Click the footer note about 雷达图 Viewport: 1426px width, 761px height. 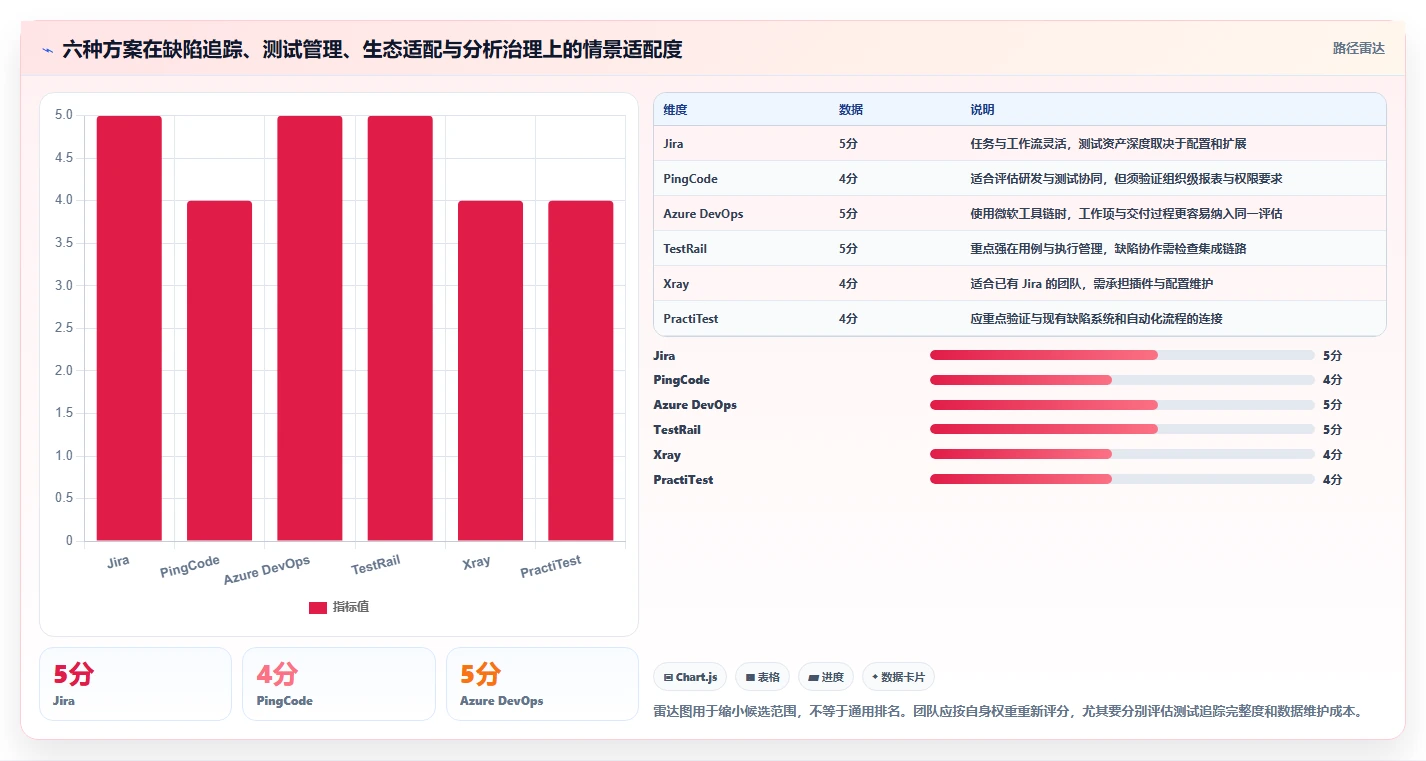pos(1008,712)
